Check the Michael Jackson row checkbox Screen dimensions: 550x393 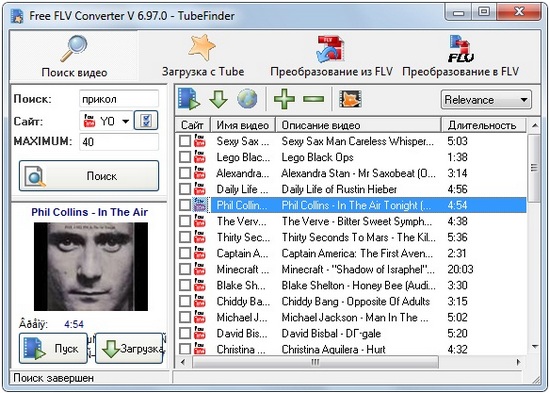pyautogui.click(x=185, y=318)
